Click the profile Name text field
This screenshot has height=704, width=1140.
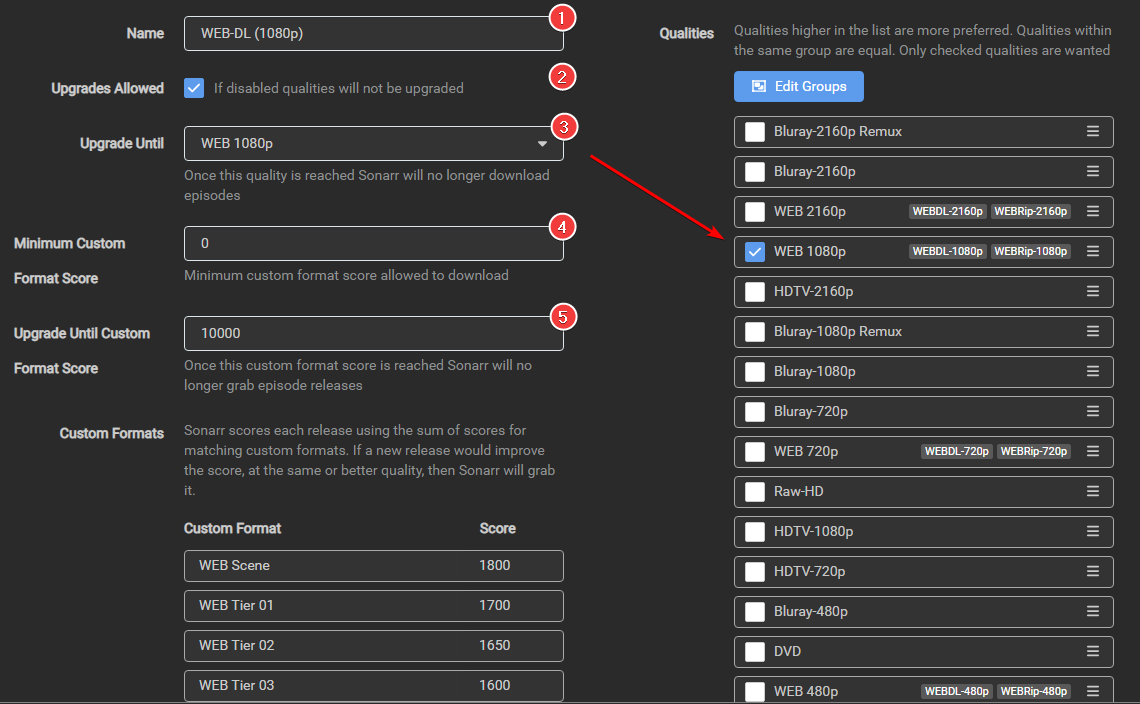[373, 33]
